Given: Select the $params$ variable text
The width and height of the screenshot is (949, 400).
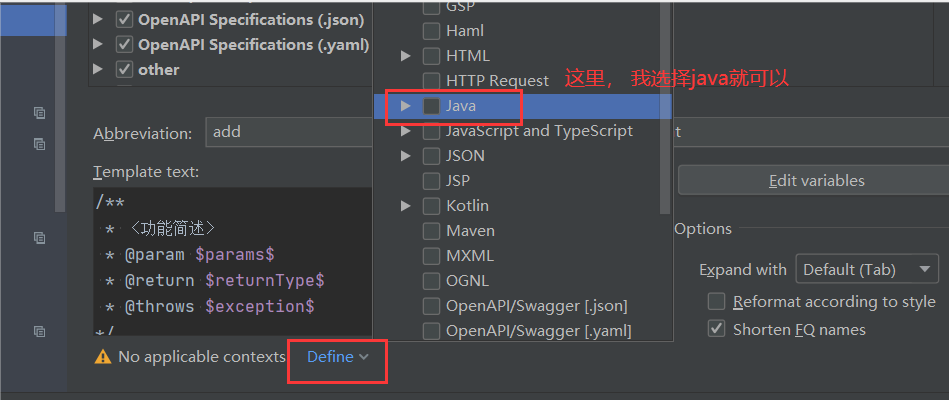Looking at the screenshot, I should tap(235, 255).
